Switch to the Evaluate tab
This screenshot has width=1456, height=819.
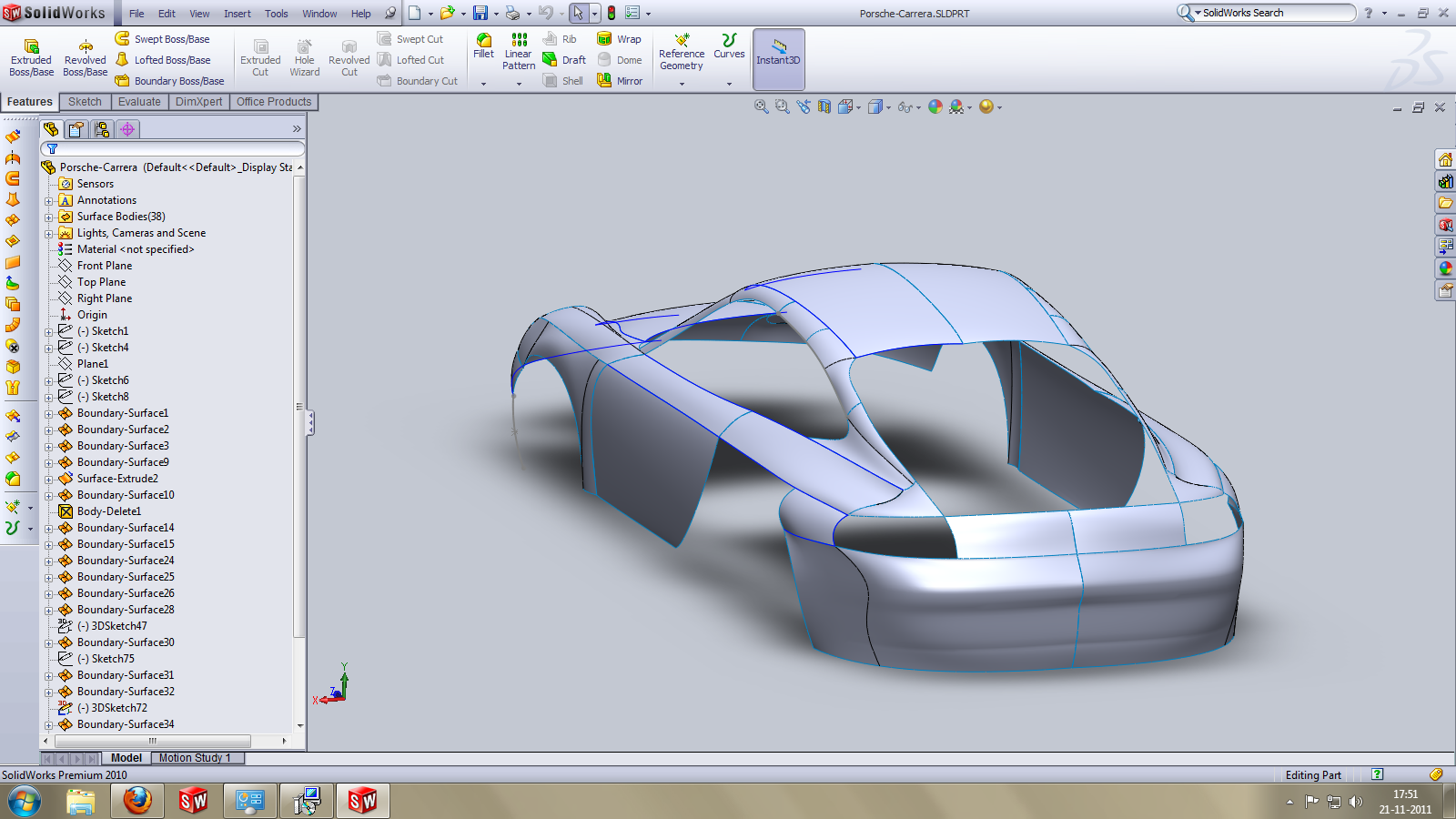[139, 102]
